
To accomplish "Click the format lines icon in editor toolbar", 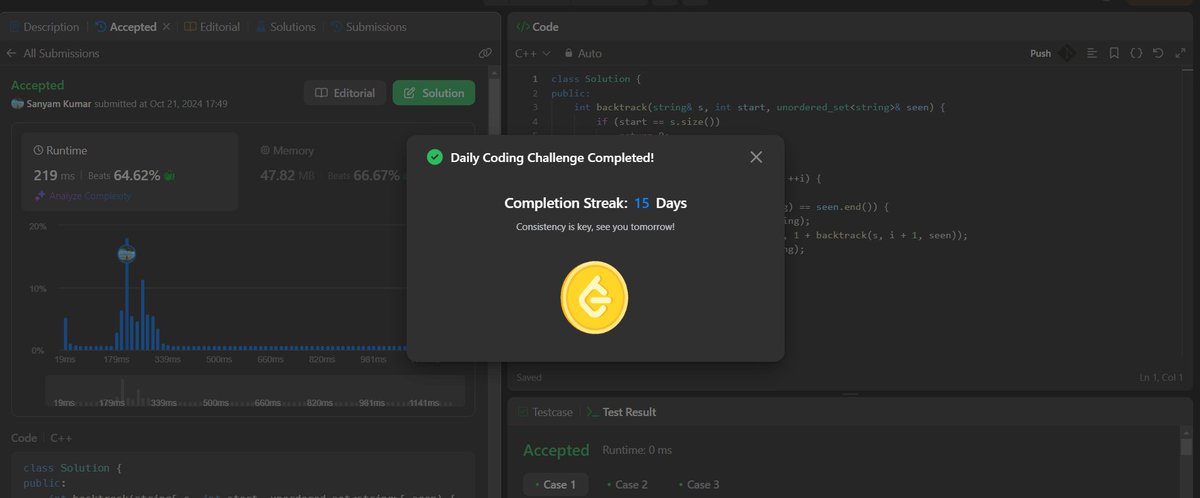I will click(x=1093, y=53).
